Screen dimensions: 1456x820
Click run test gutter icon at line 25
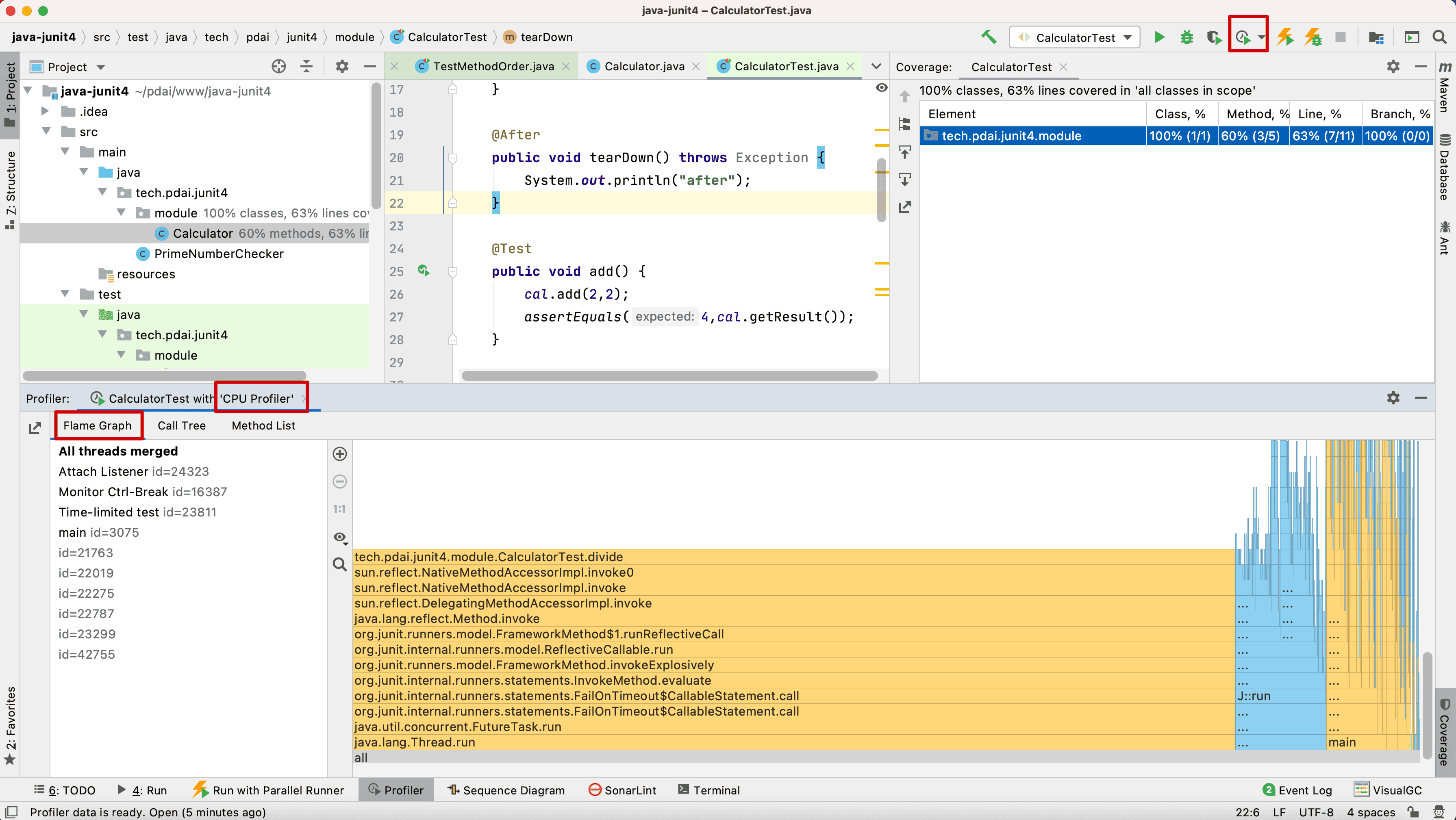coord(424,271)
